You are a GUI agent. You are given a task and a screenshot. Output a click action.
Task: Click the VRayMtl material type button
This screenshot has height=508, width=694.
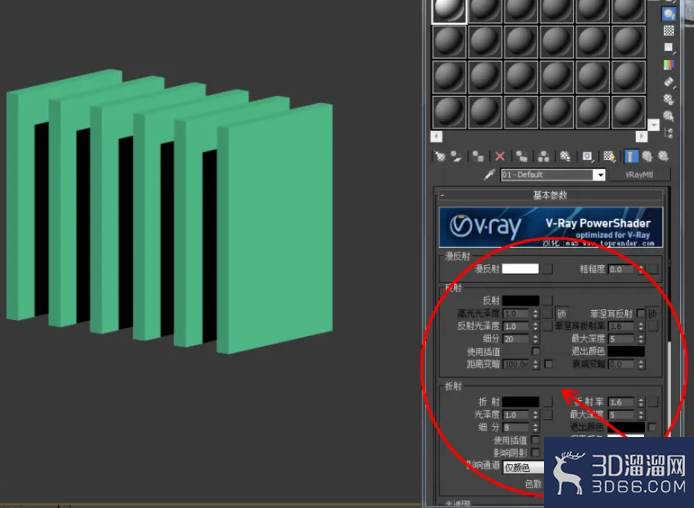tap(640, 175)
